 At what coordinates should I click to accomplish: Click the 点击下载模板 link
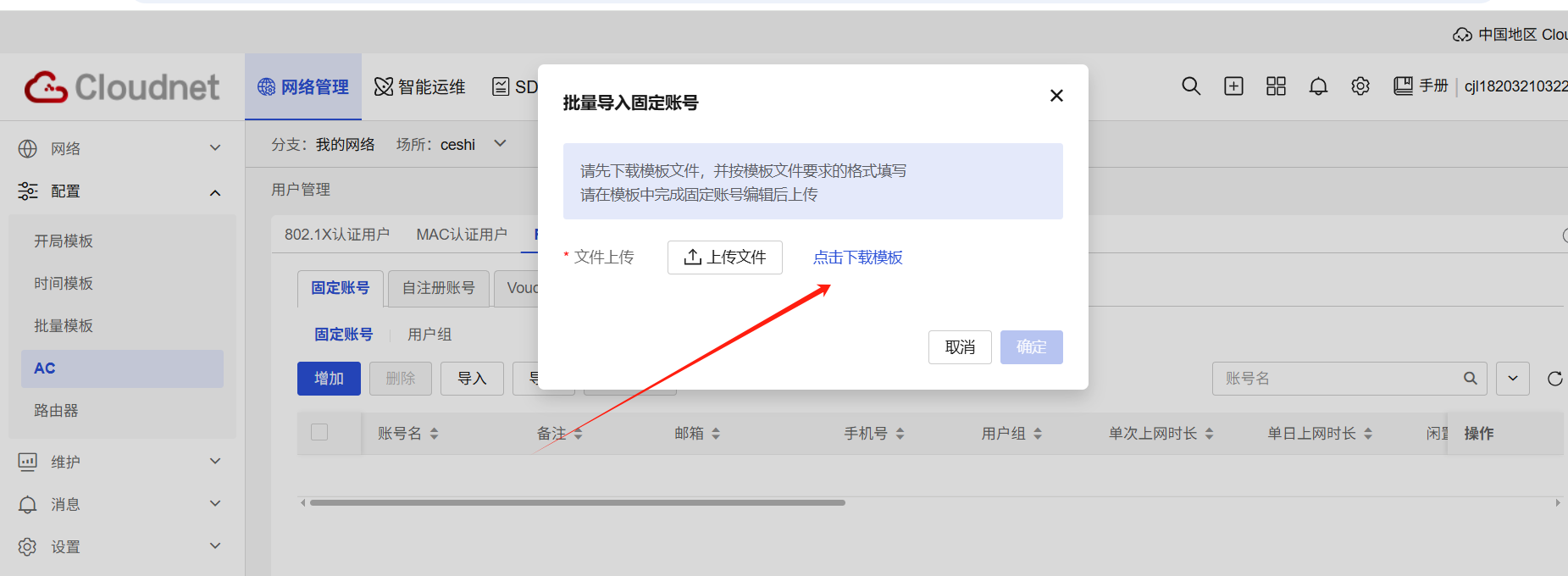coord(858,258)
